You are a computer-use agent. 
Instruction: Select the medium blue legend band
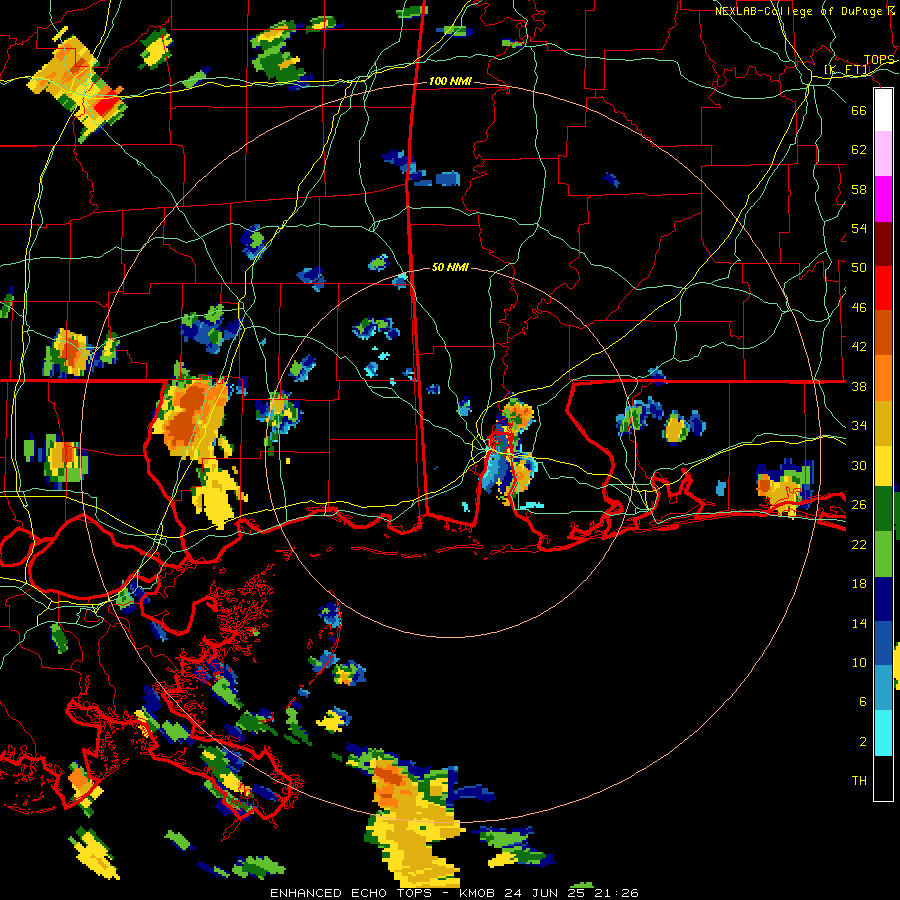[x=883, y=643]
